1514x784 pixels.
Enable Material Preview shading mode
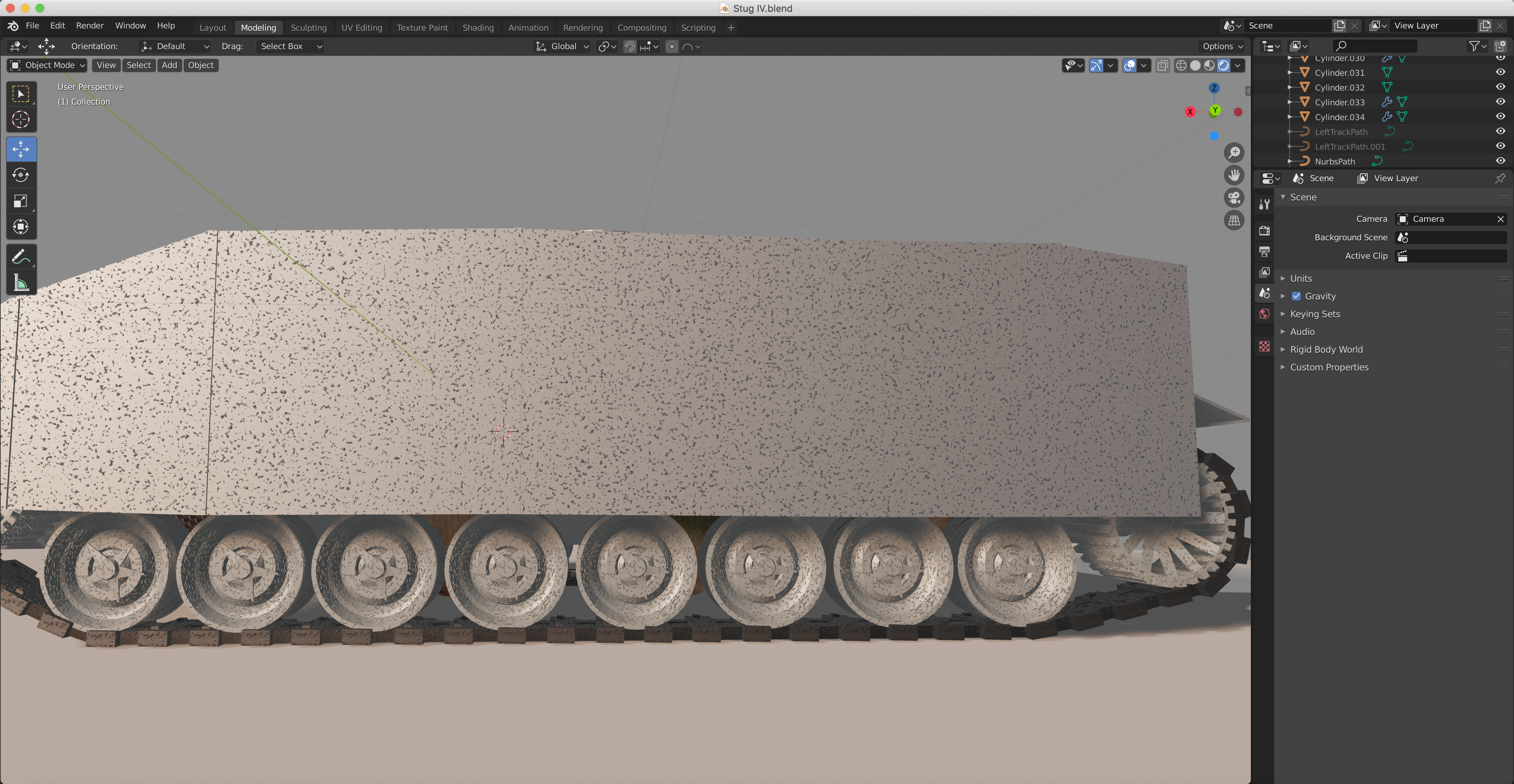[x=1209, y=65]
